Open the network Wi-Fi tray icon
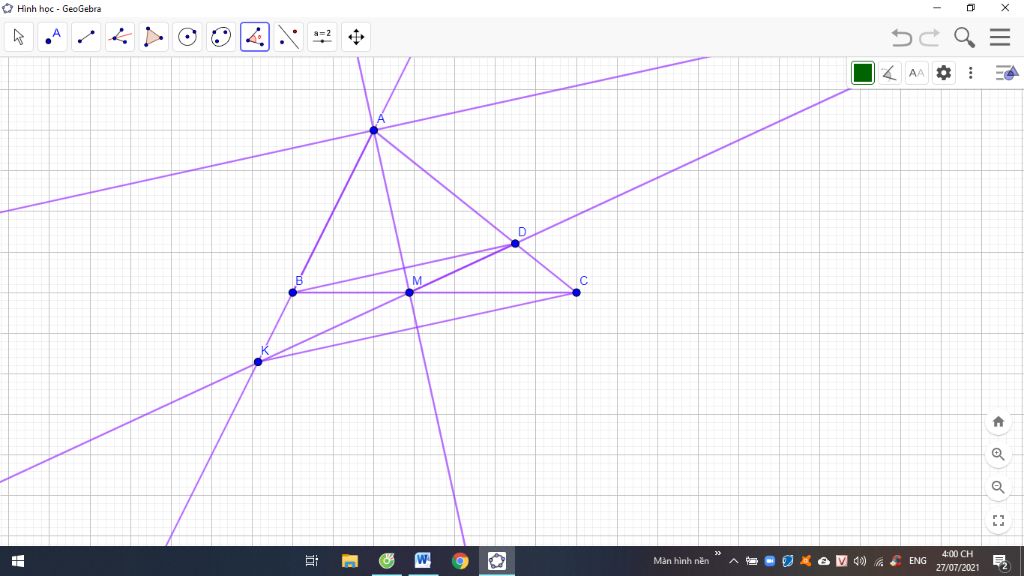The width and height of the screenshot is (1024, 576). click(878, 561)
